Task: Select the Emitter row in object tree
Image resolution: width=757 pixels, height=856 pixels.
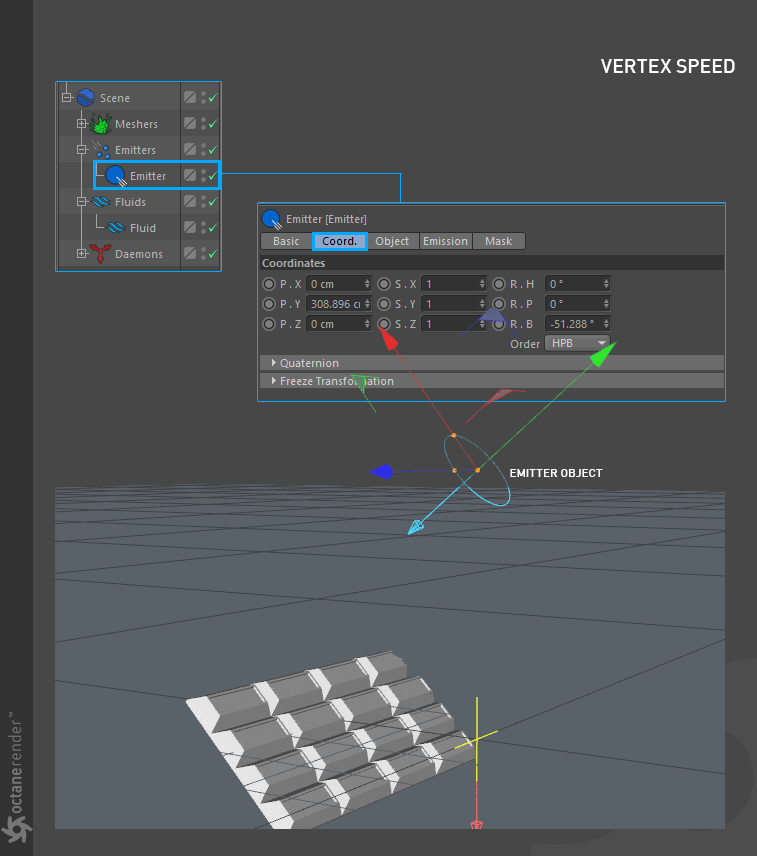Action: click(x=157, y=176)
